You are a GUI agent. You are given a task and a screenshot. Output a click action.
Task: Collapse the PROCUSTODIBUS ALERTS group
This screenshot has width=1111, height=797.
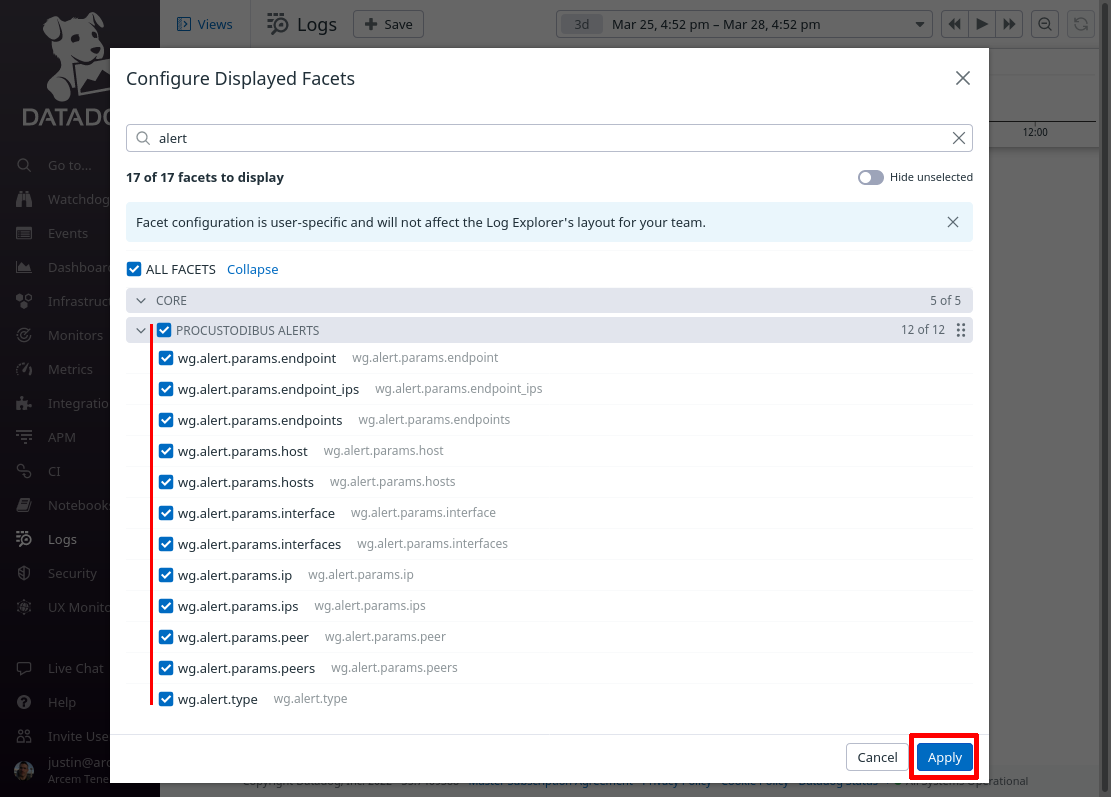(x=141, y=330)
